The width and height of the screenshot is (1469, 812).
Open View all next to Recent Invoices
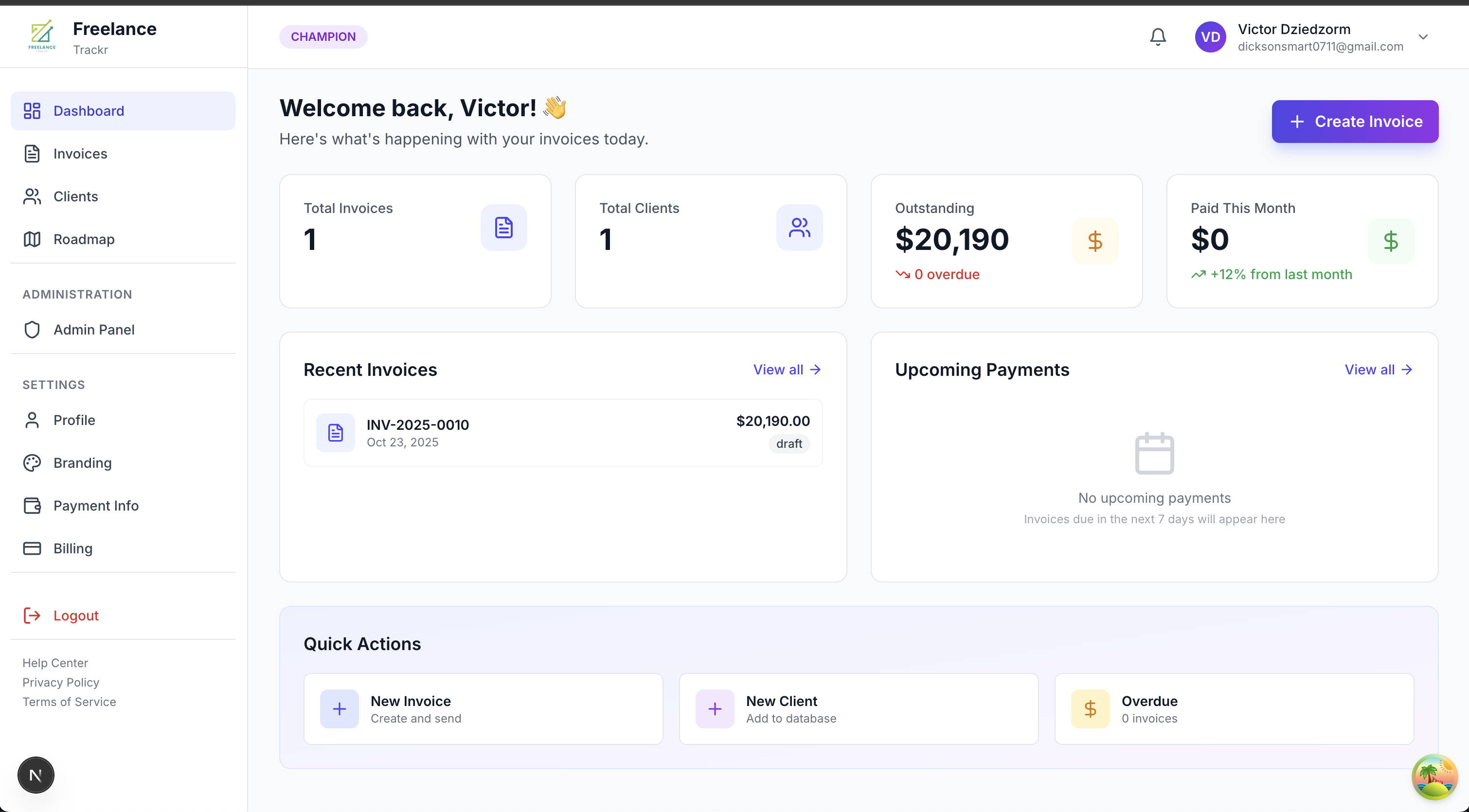pos(787,370)
